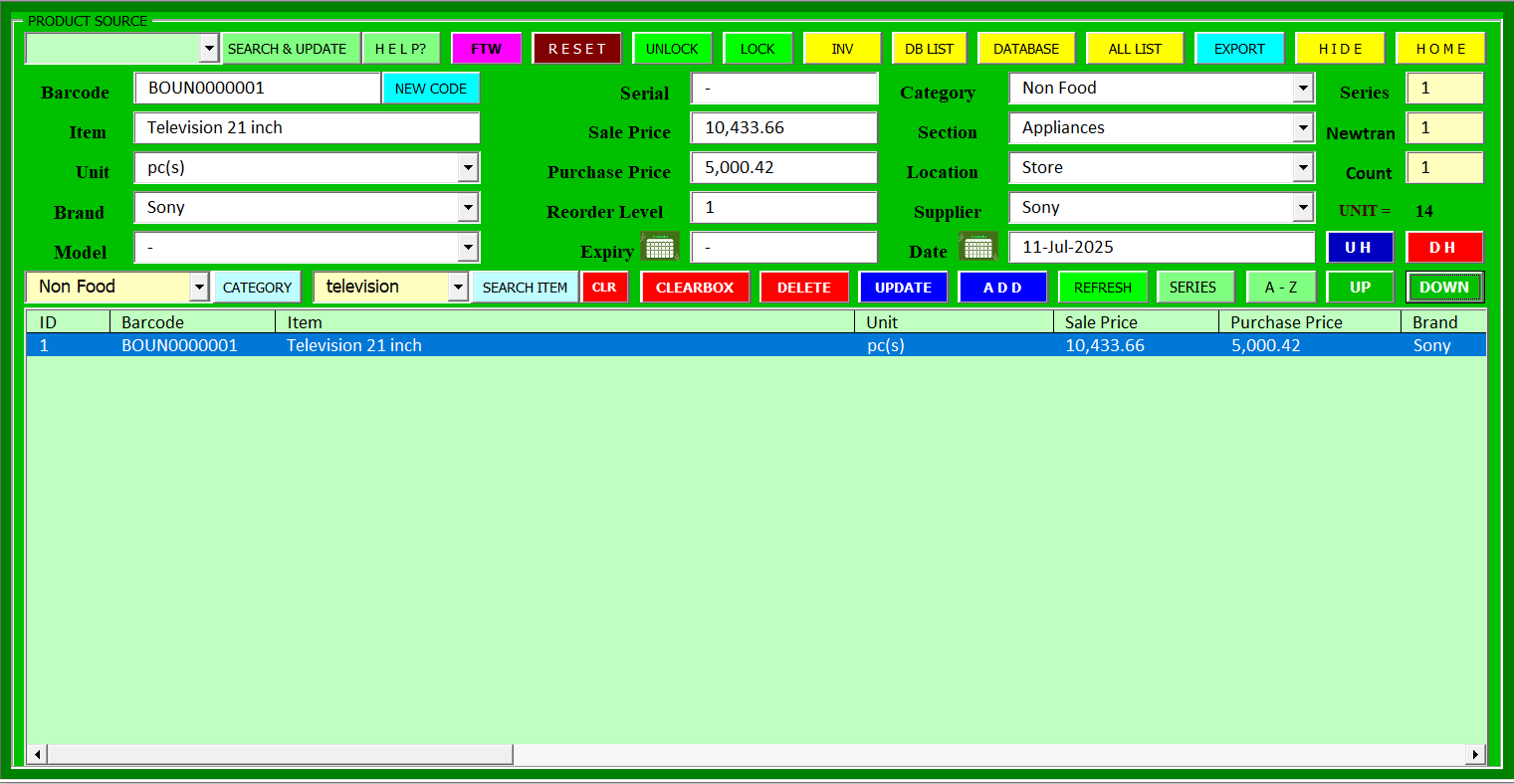The height and width of the screenshot is (784, 1514).
Task: Expand the Category dropdown showing Non Food
Action: pyautogui.click(x=1303, y=89)
